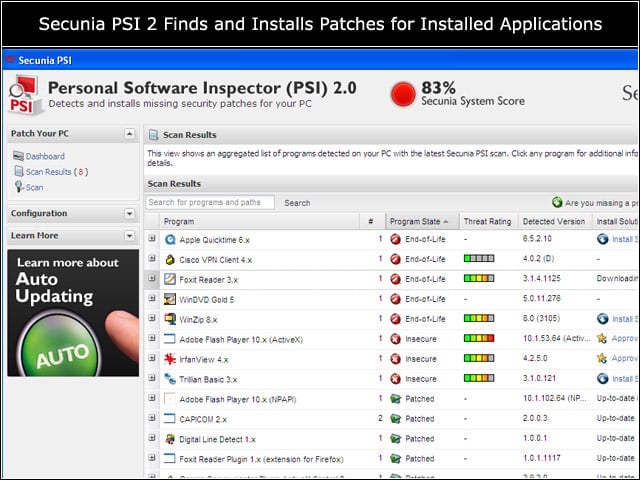Collapse the Patch Your PC panel

pos(129,134)
